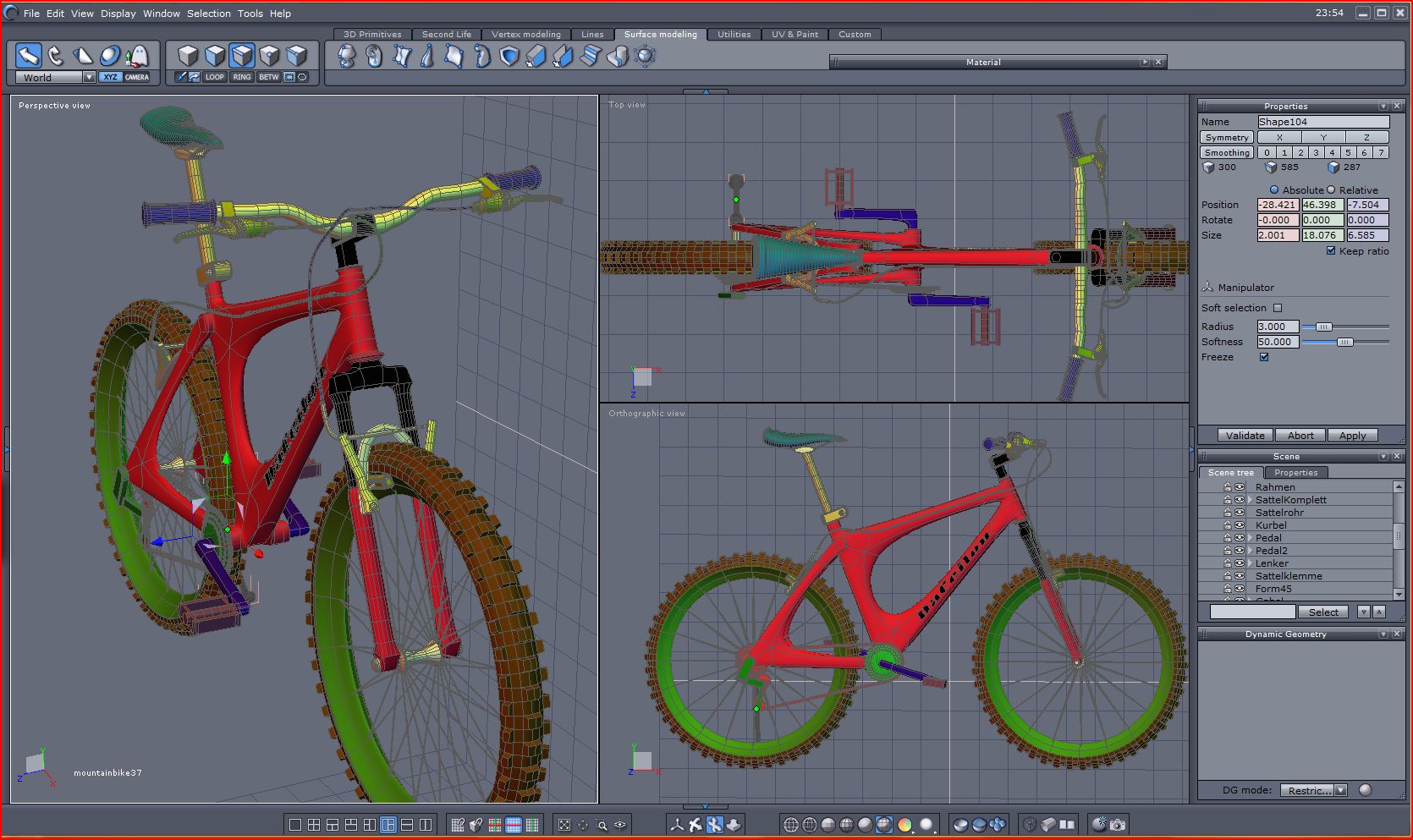
Task: Click the sphere-with-points surface tool
Action: click(x=645, y=56)
